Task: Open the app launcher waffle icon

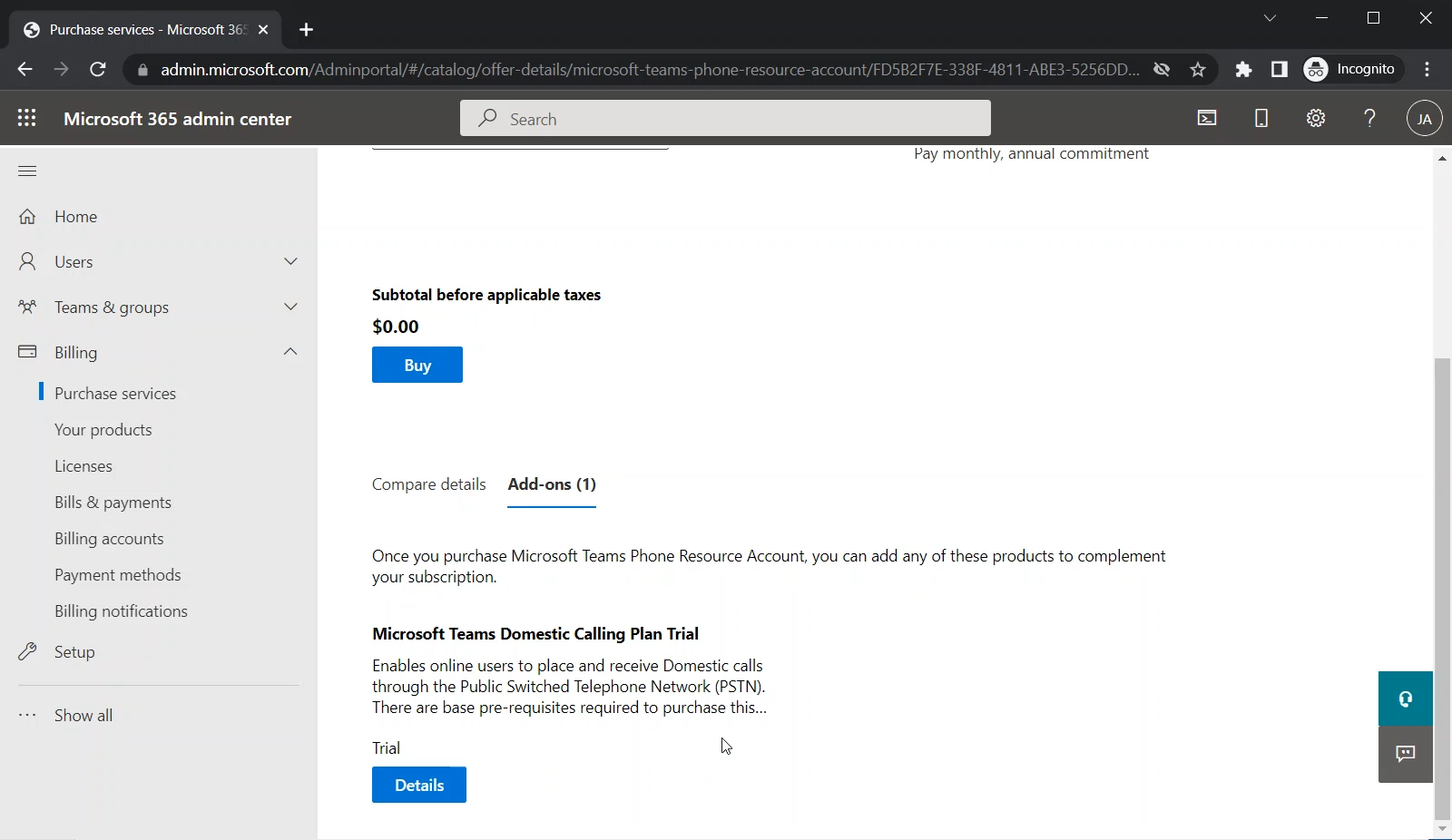Action: 27,118
